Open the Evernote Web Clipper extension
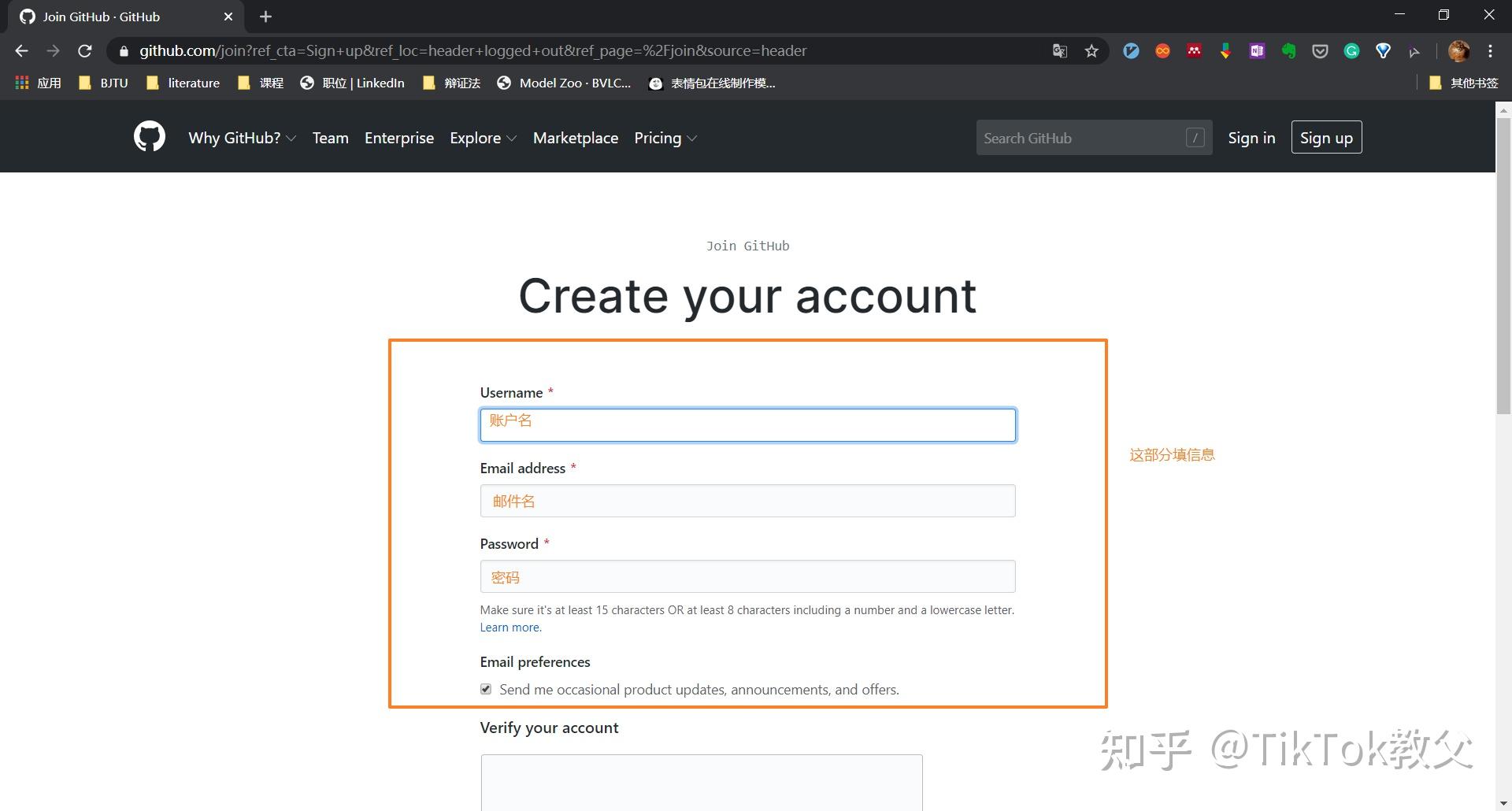This screenshot has height=811, width=1512. [1288, 50]
